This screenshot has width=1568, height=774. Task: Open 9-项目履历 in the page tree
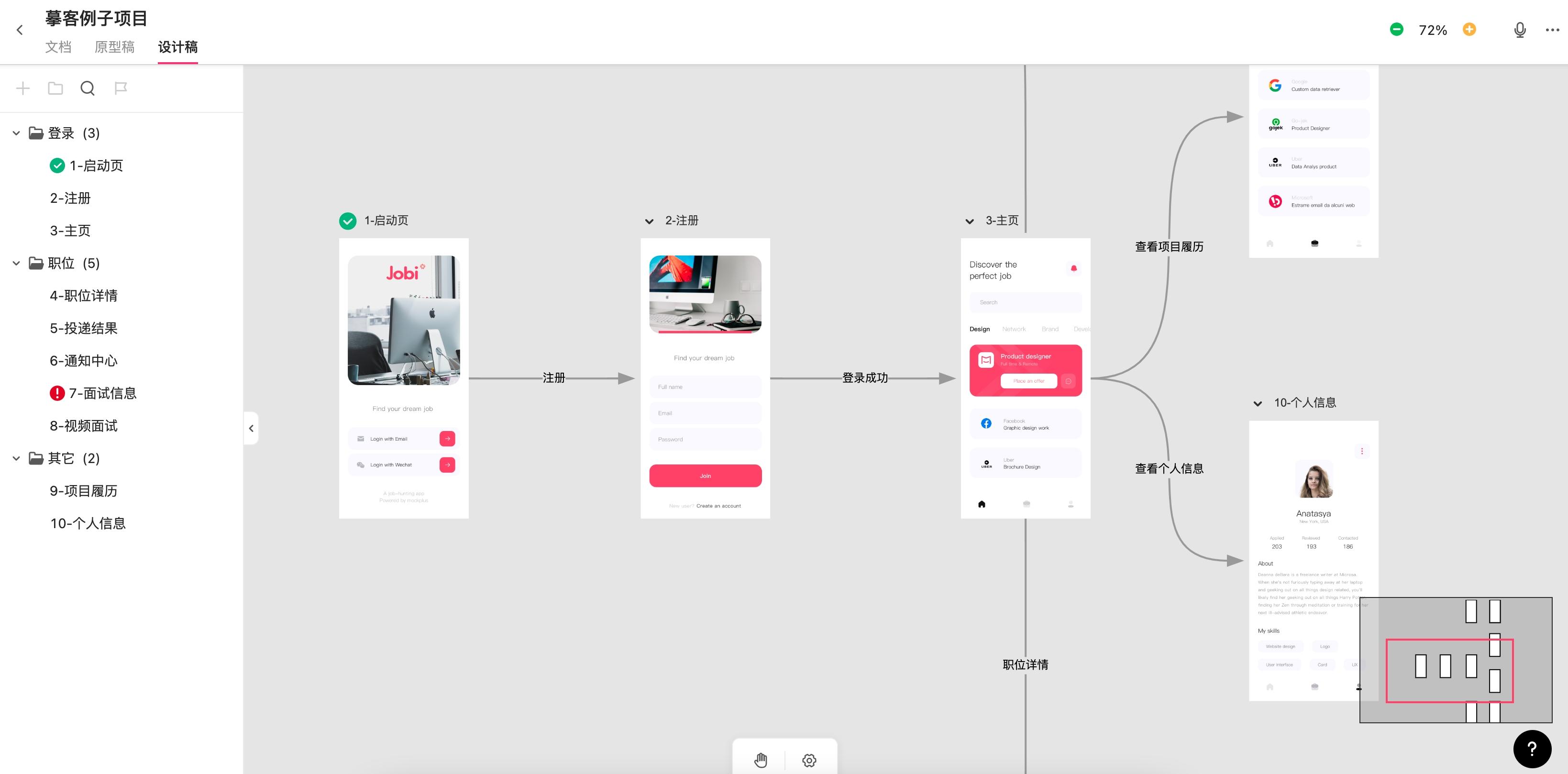[83, 491]
